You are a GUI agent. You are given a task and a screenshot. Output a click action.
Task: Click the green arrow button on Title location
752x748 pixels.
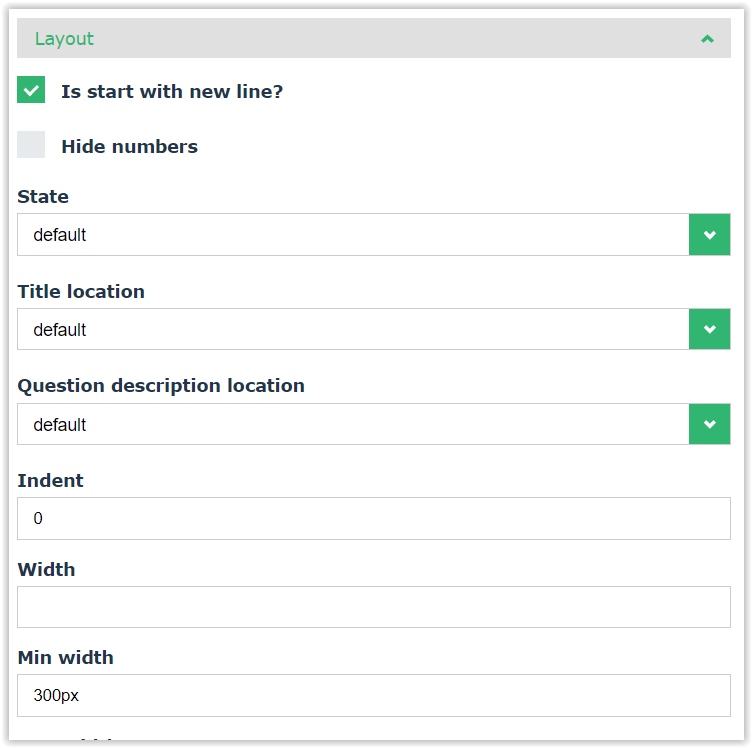point(709,329)
